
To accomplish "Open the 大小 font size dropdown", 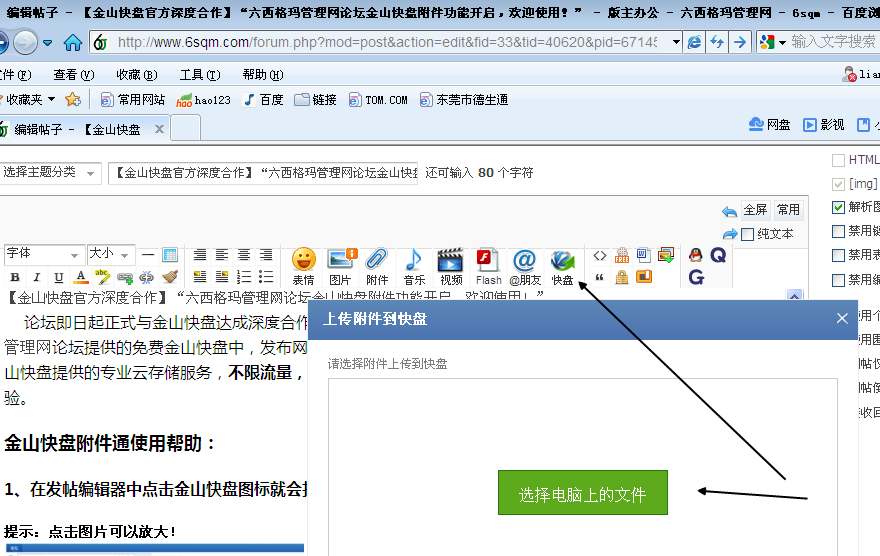I will (111, 255).
